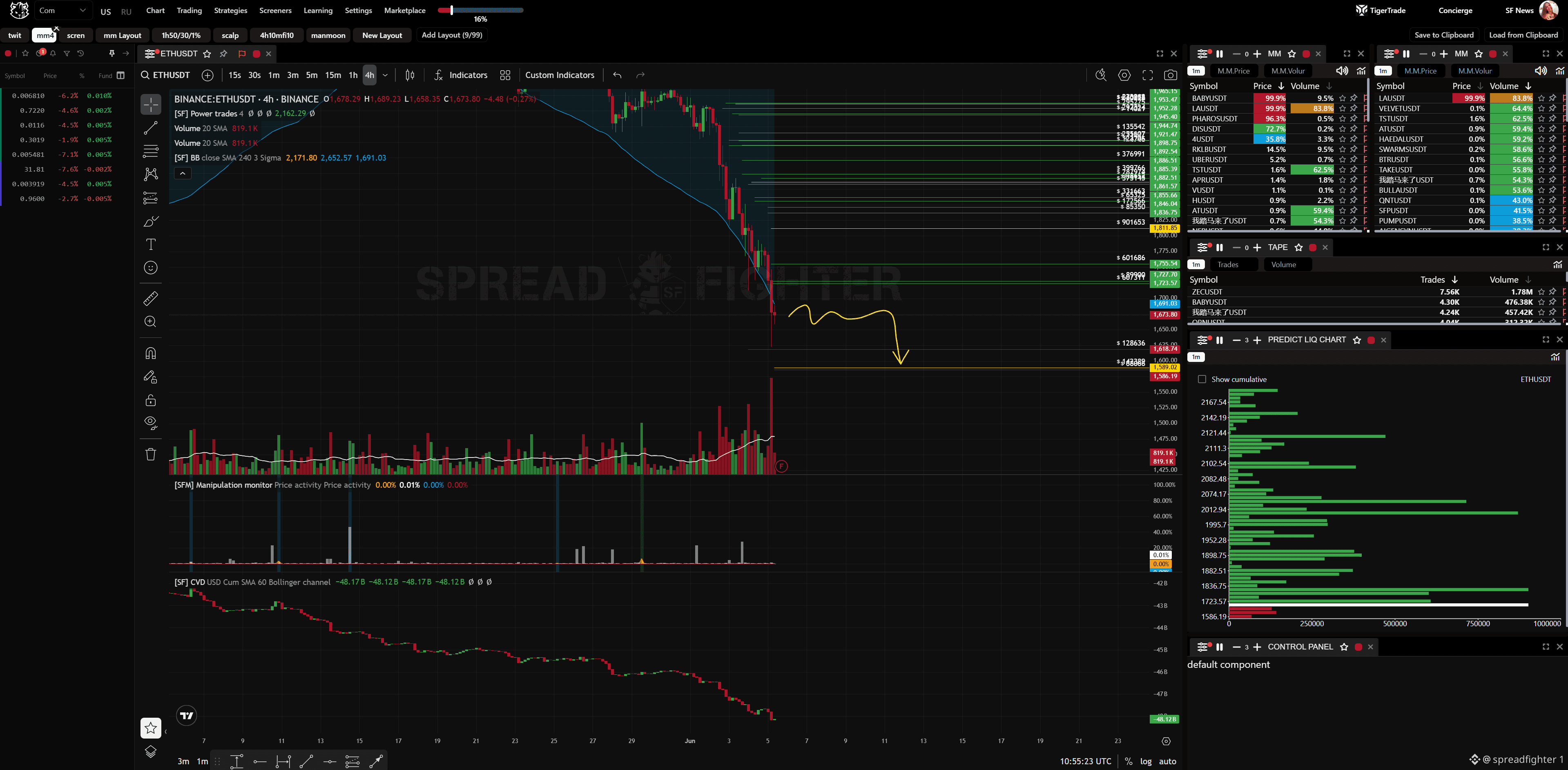
Task: Undo the last chart action
Action: point(617,75)
